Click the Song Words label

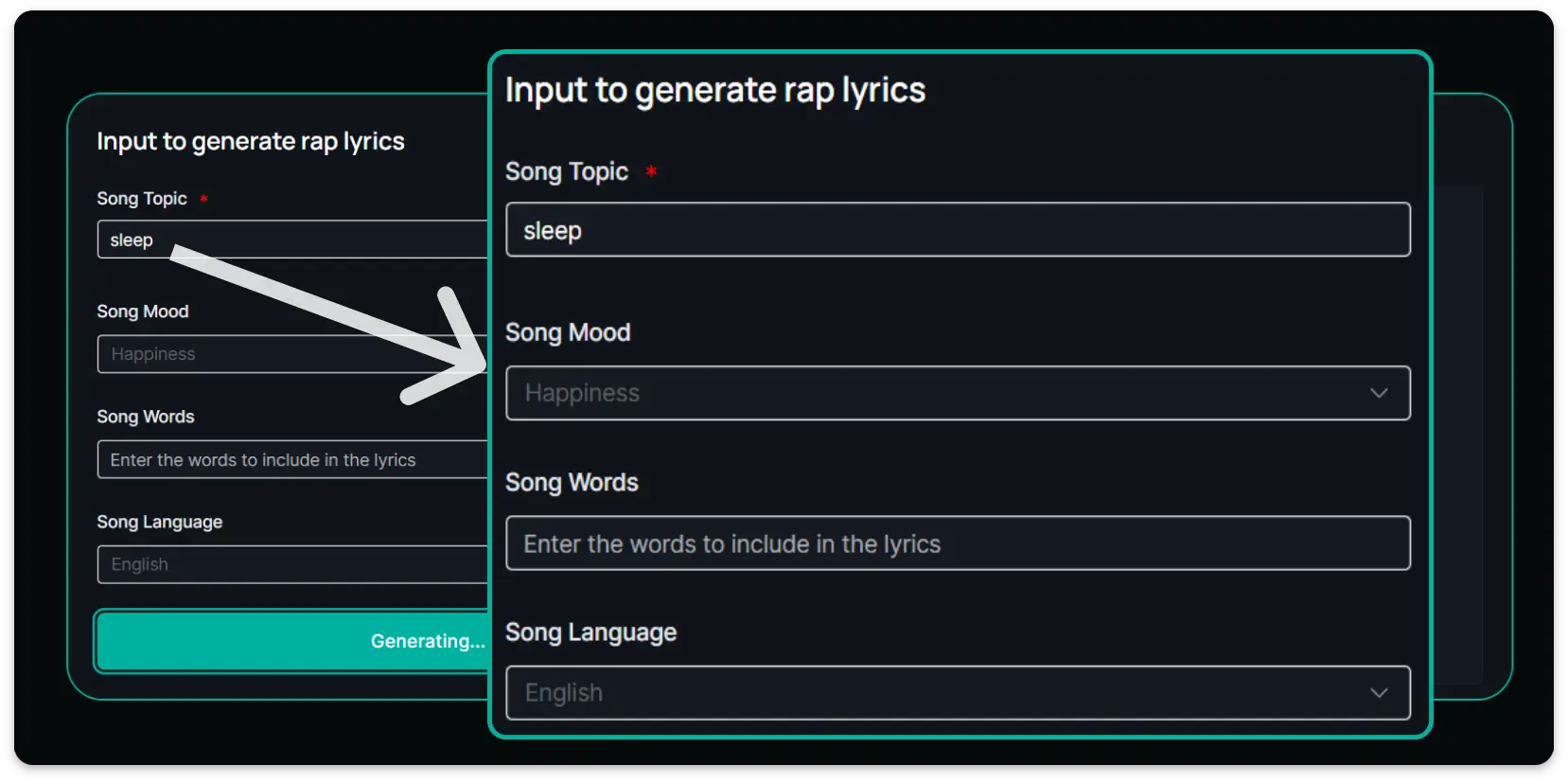572,482
